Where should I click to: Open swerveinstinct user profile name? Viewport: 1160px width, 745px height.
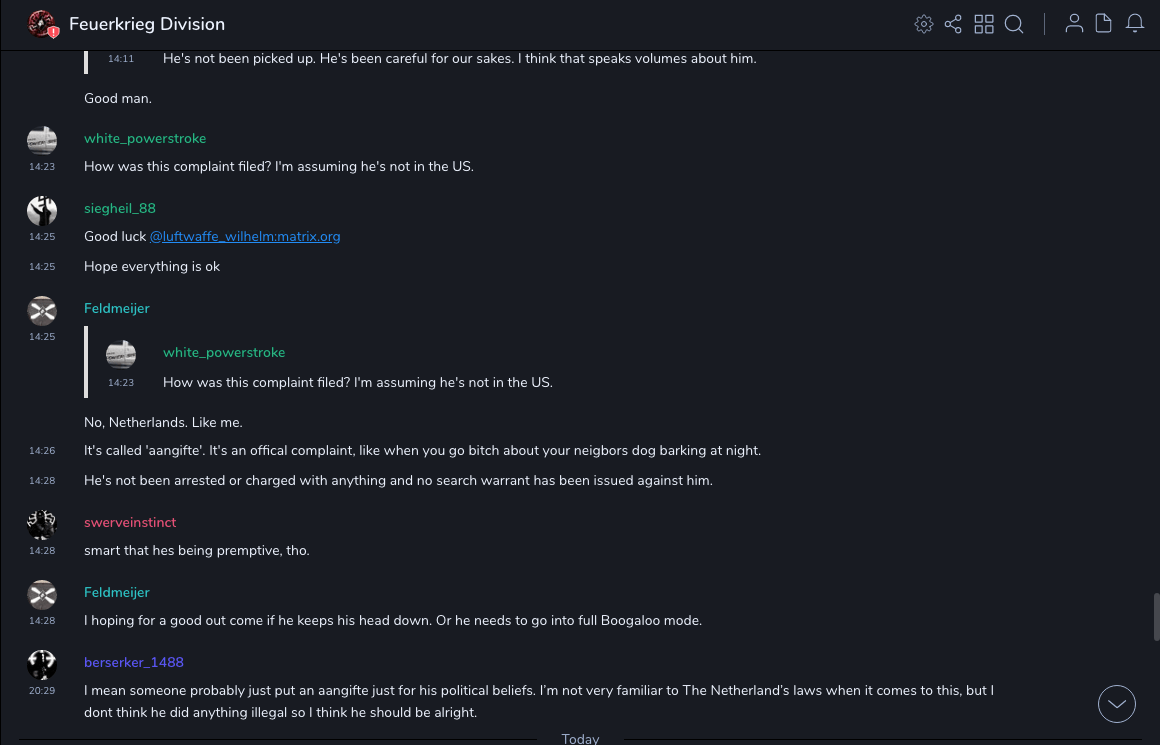pos(130,522)
